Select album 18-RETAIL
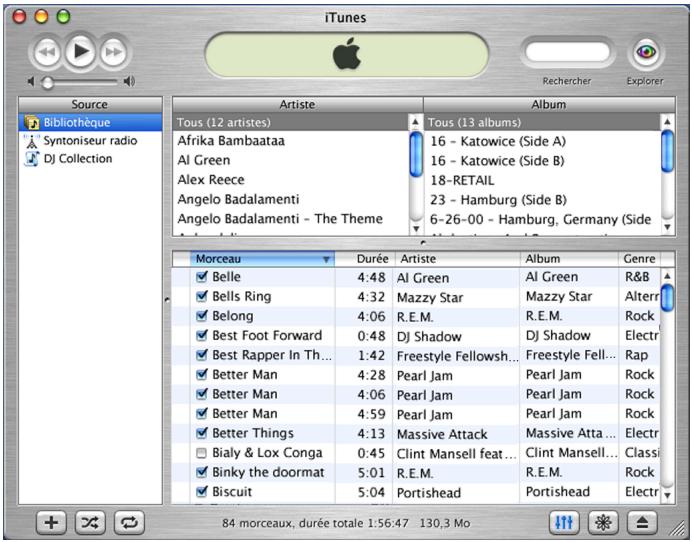The width and height of the screenshot is (692, 542). (x=542, y=180)
